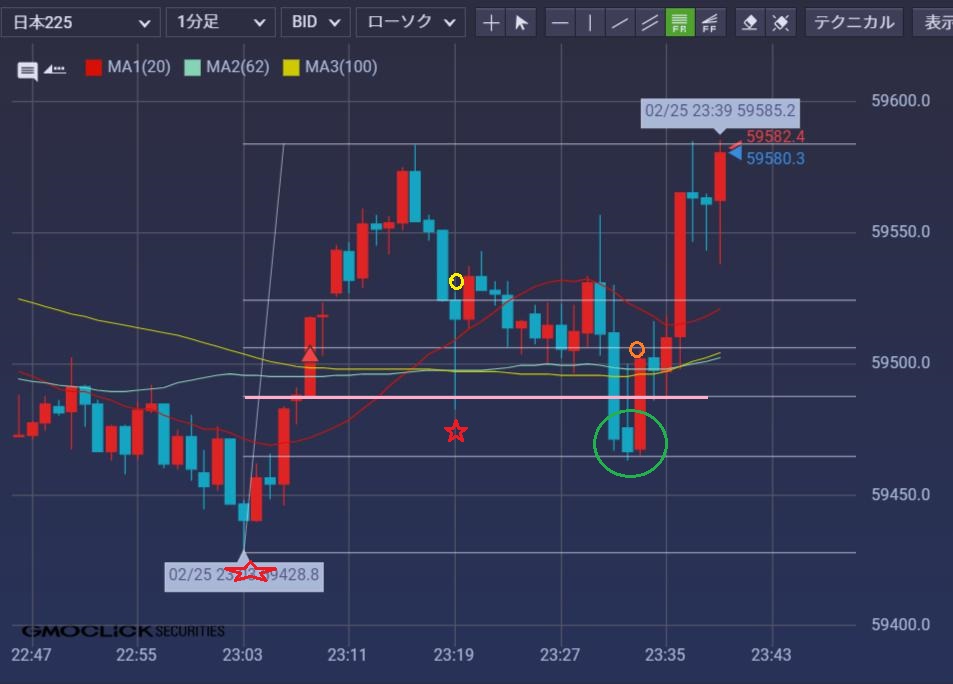Click the comment bubble legend icon
The width and height of the screenshot is (953, 684).
point(28,70)
